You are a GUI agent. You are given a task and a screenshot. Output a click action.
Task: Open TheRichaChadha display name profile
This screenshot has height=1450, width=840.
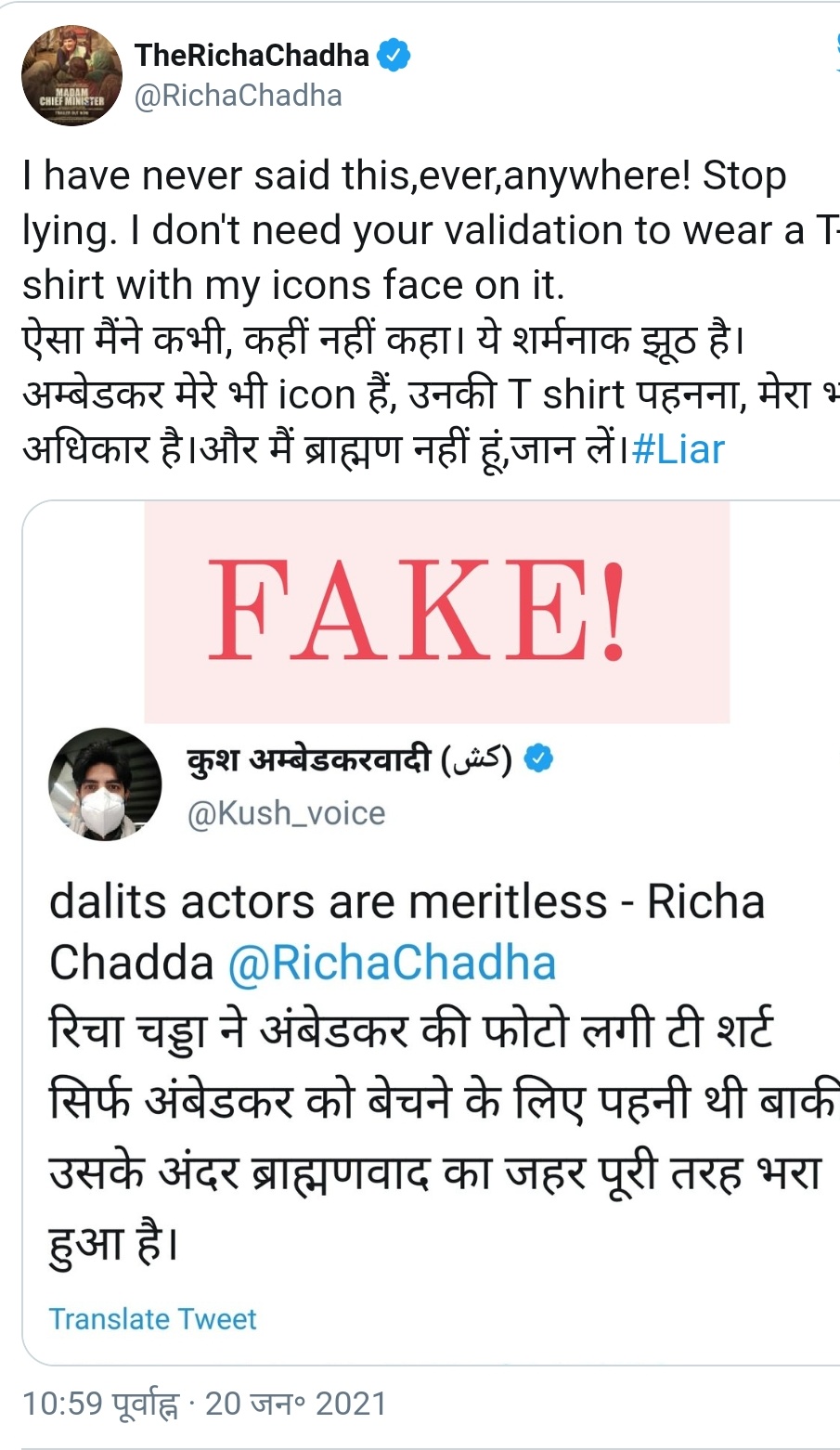coord(252,55)
